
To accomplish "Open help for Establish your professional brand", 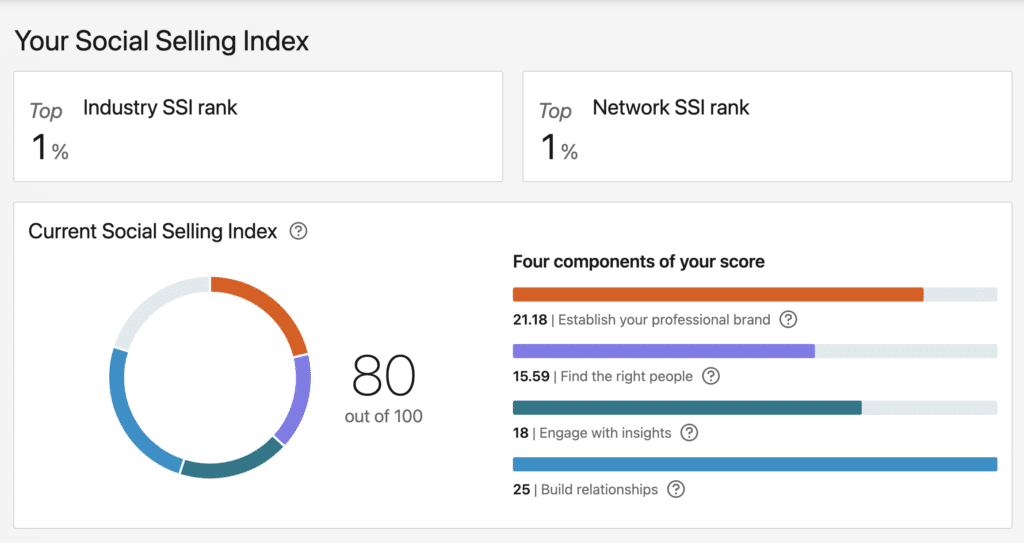I will pyautogui.click(x=788, y=320).
